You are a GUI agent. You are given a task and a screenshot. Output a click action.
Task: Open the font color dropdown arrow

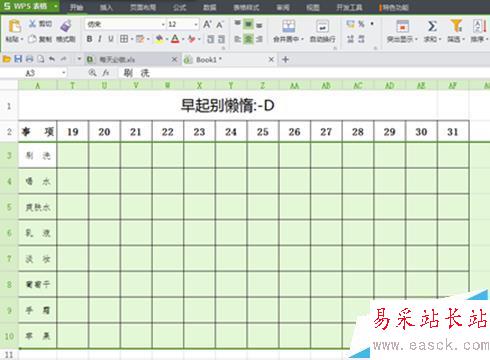183,39
